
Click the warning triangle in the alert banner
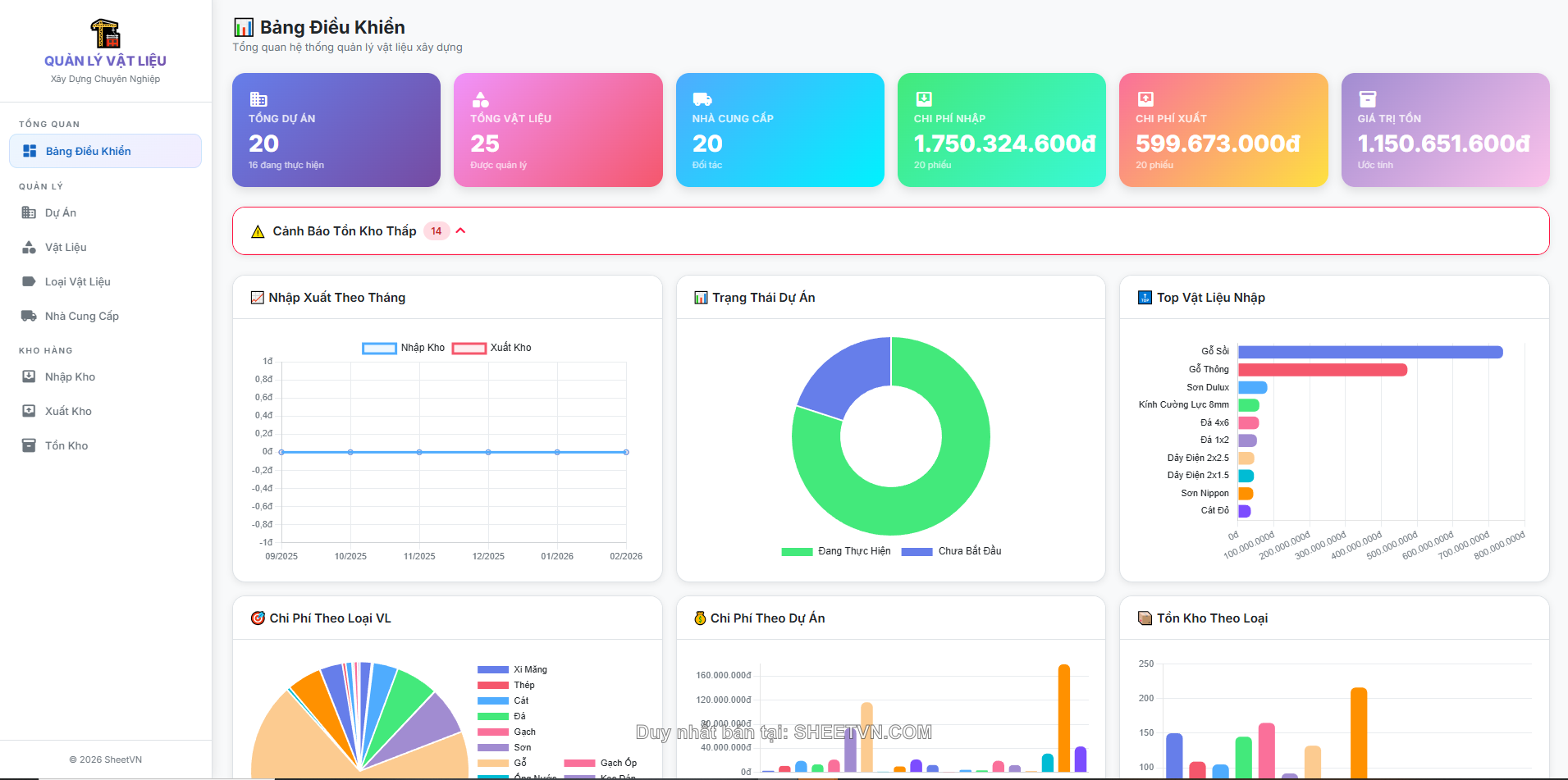[258, 230]
